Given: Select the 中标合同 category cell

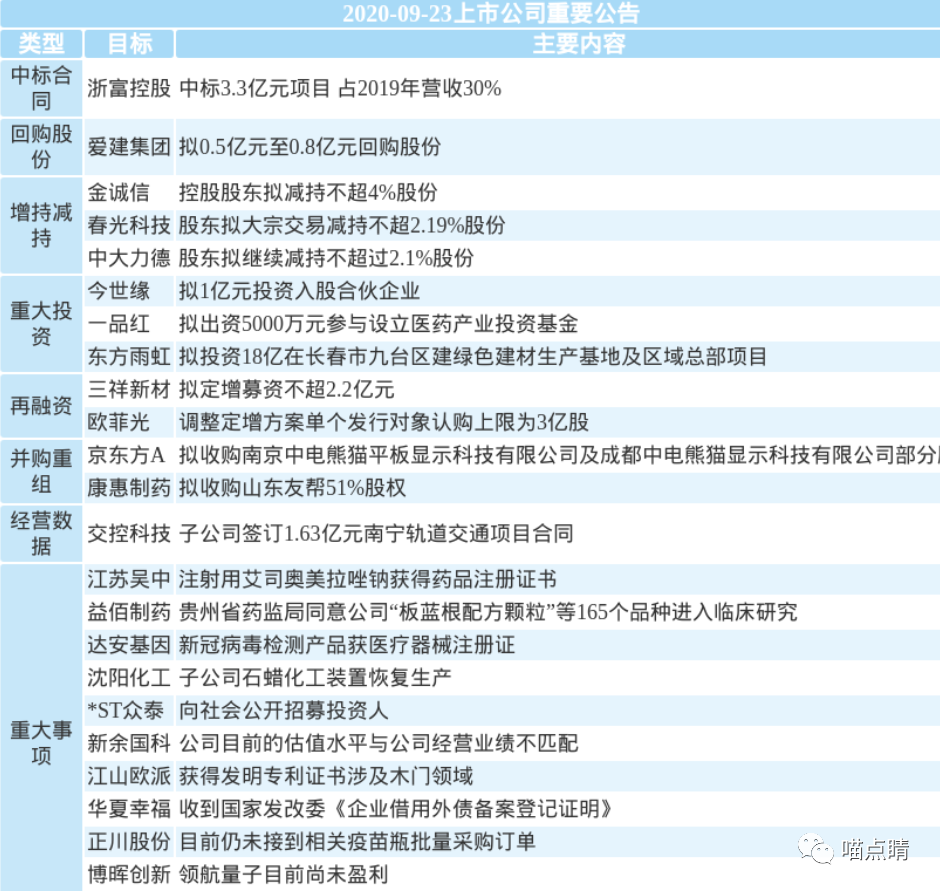Looking at the screenshot, I should pos(41,88).
